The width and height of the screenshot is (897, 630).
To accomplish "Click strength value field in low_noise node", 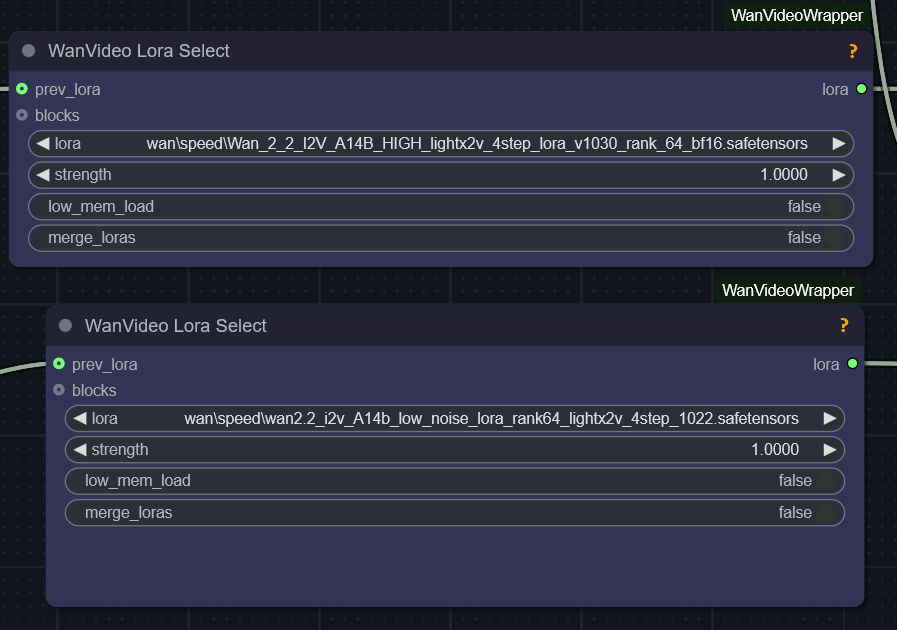I will pyautogui.click(x=455, y=450).
